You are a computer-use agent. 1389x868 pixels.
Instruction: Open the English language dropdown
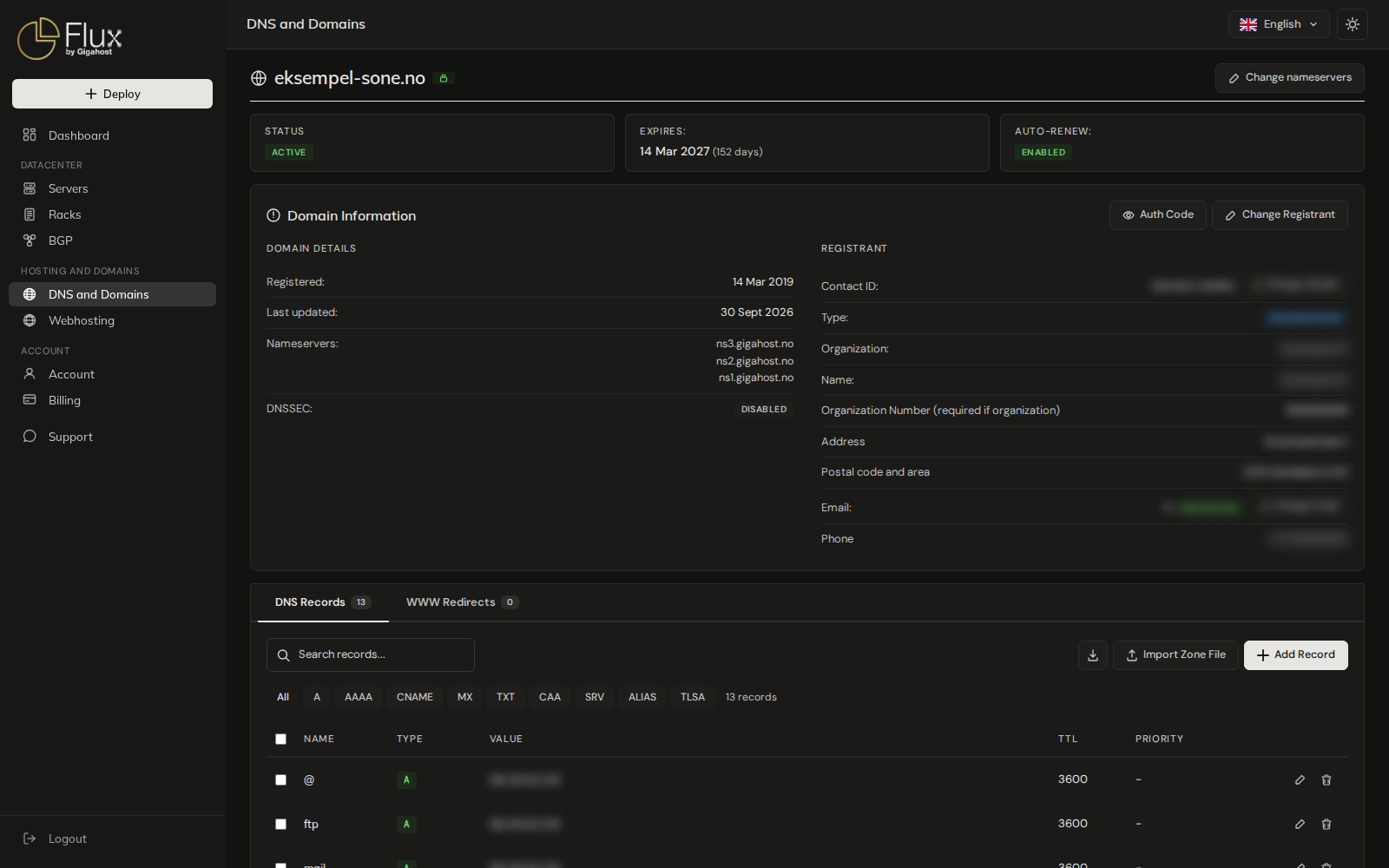[x=1279, y=24]
